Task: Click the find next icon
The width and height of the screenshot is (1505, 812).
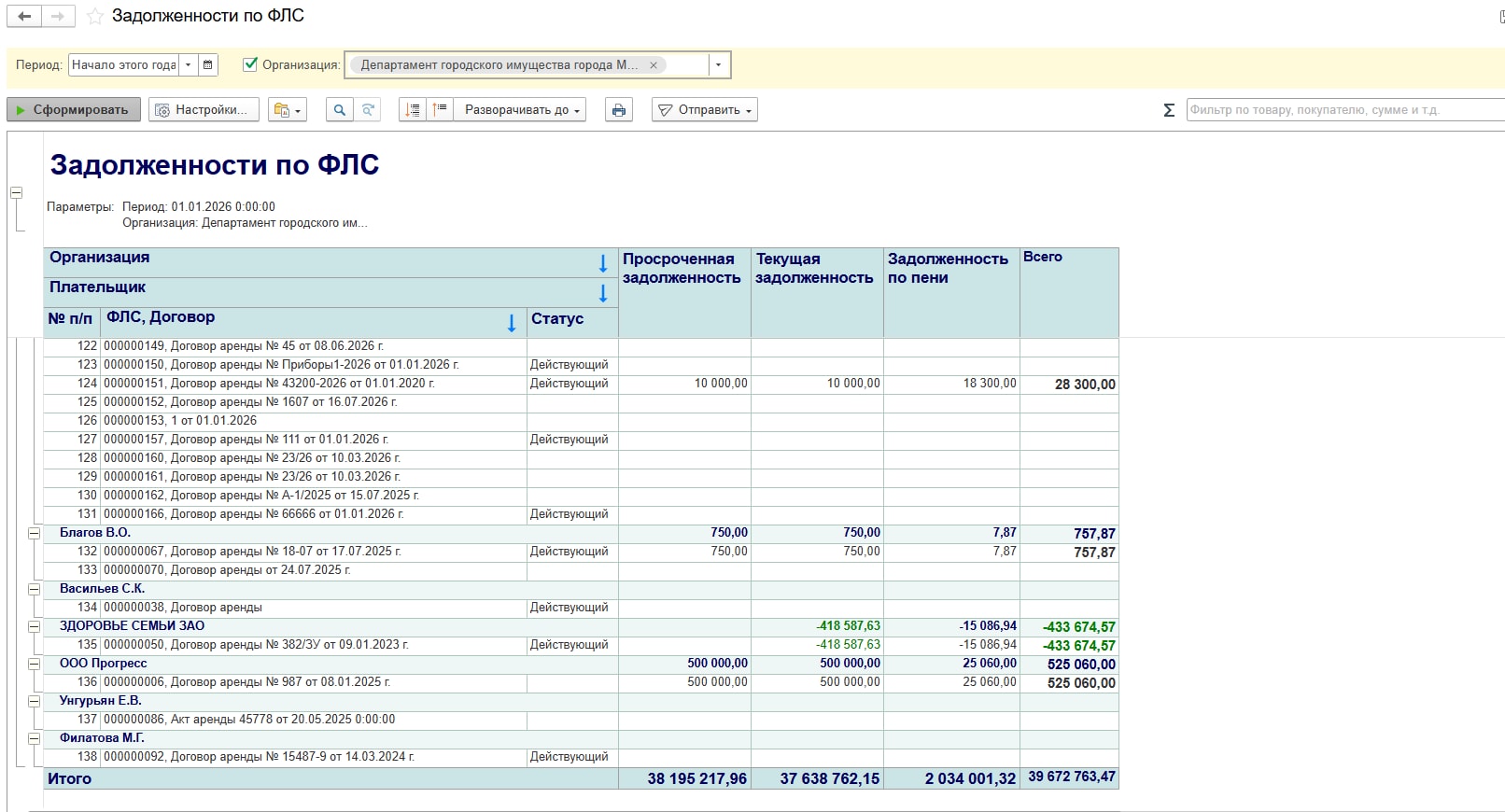Action: coord(368,110)
